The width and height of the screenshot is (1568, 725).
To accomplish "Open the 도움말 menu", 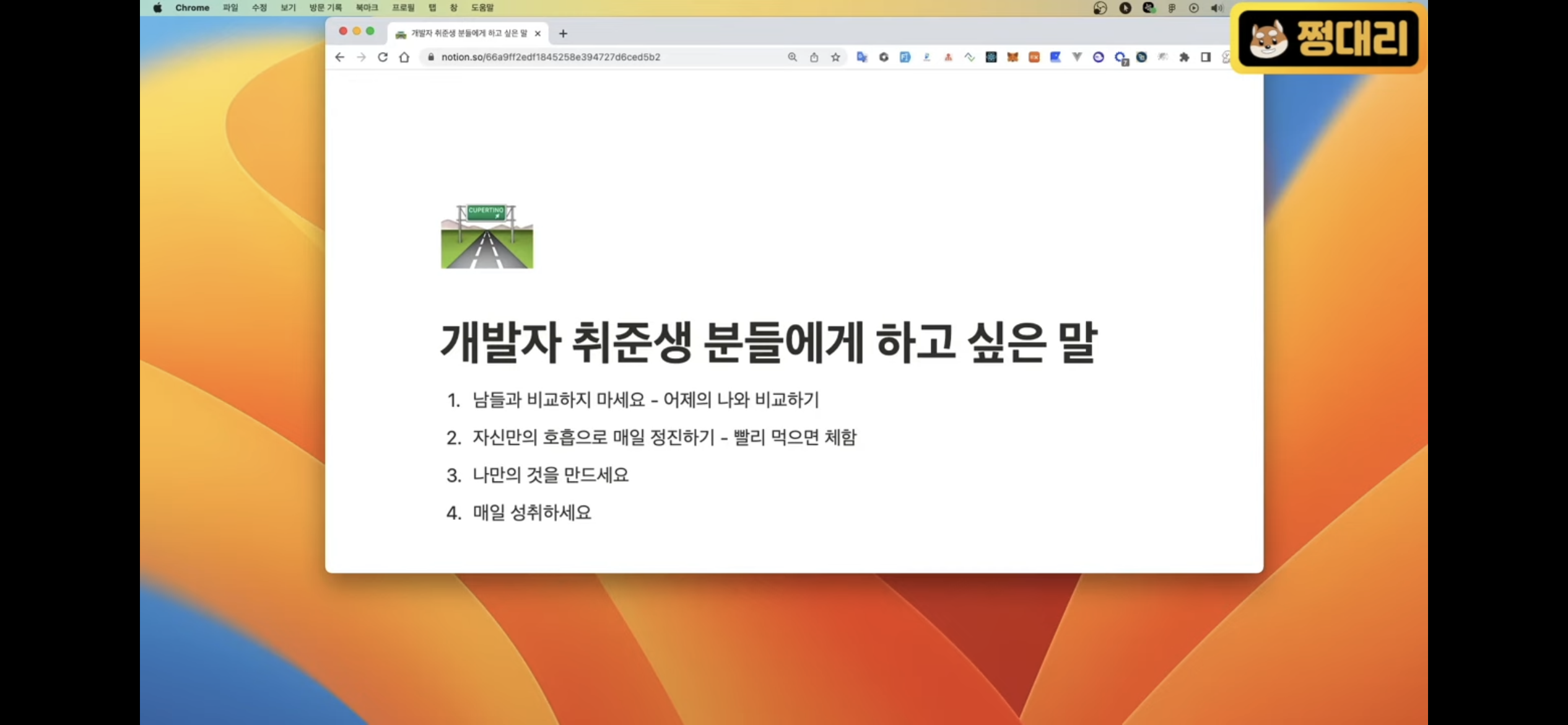I will click(x=482, y=8).
